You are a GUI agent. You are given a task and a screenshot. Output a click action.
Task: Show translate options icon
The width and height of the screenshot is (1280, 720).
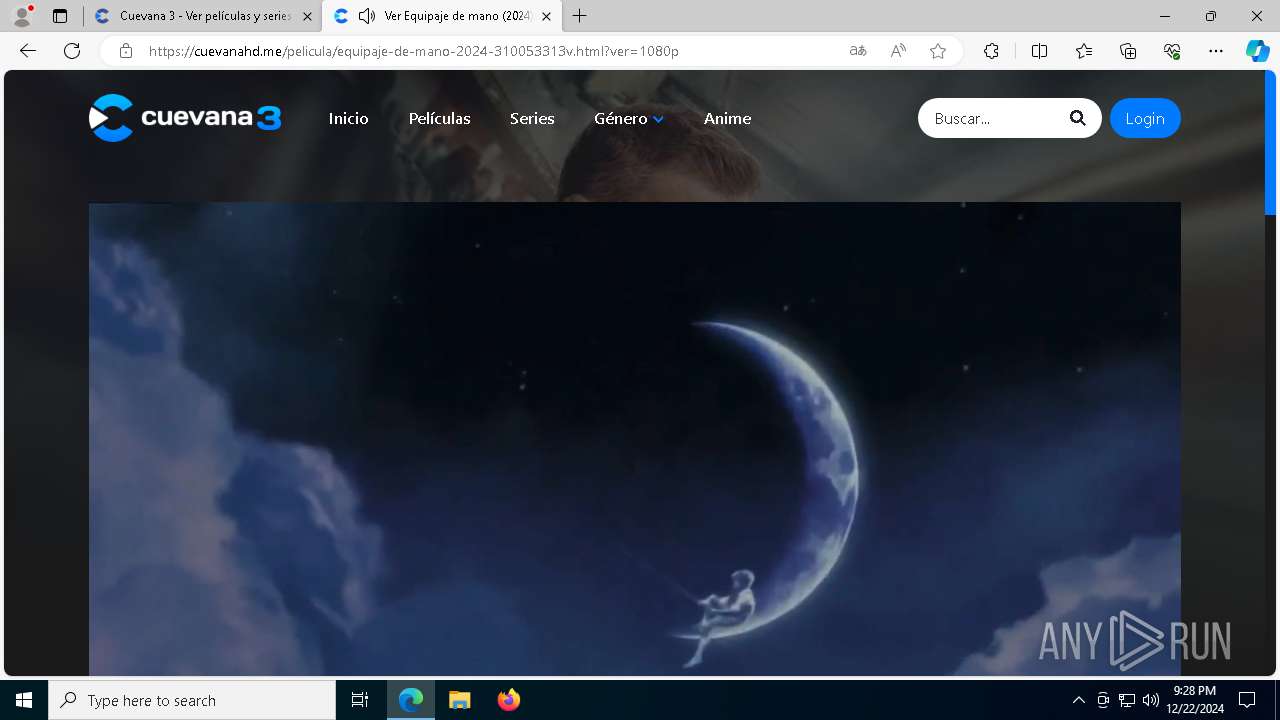click(x=858, y=51)
